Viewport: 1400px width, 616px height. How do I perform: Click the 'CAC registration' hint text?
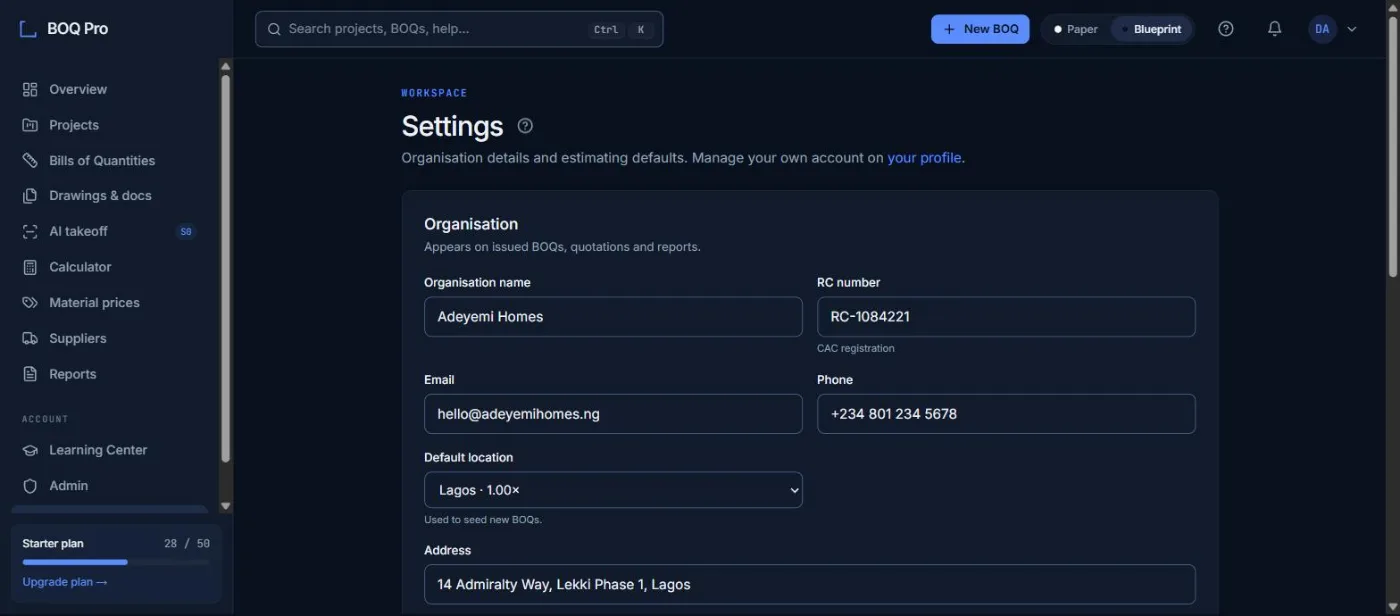(856, 349)
